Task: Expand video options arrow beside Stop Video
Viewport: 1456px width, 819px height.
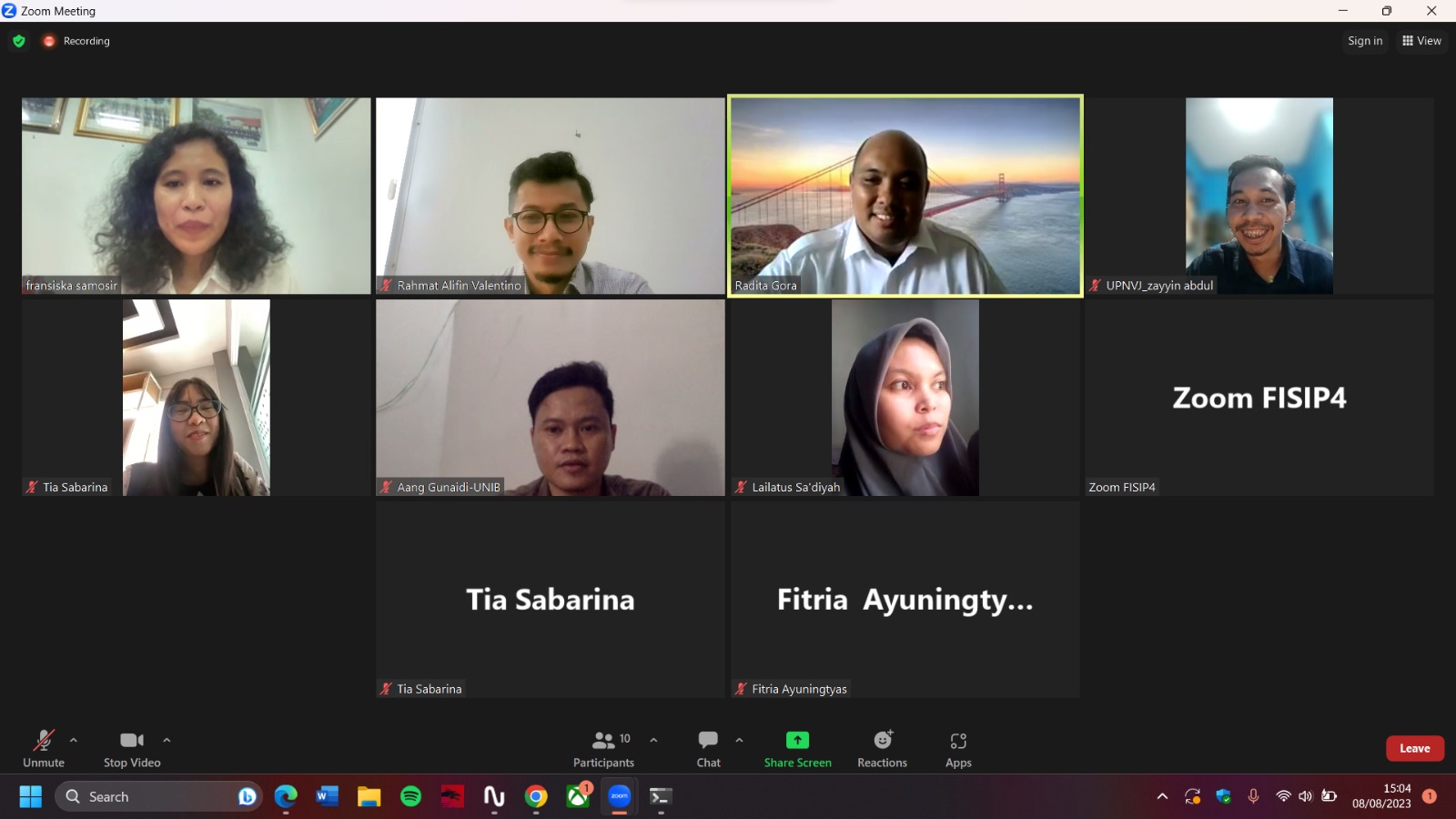Action: 167,740
